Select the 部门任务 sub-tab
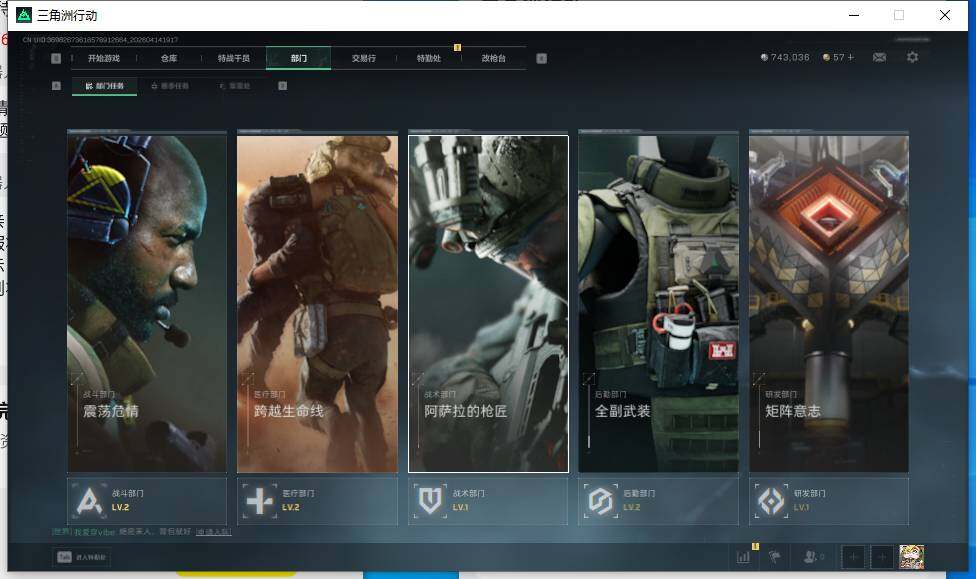 (105, 86)
